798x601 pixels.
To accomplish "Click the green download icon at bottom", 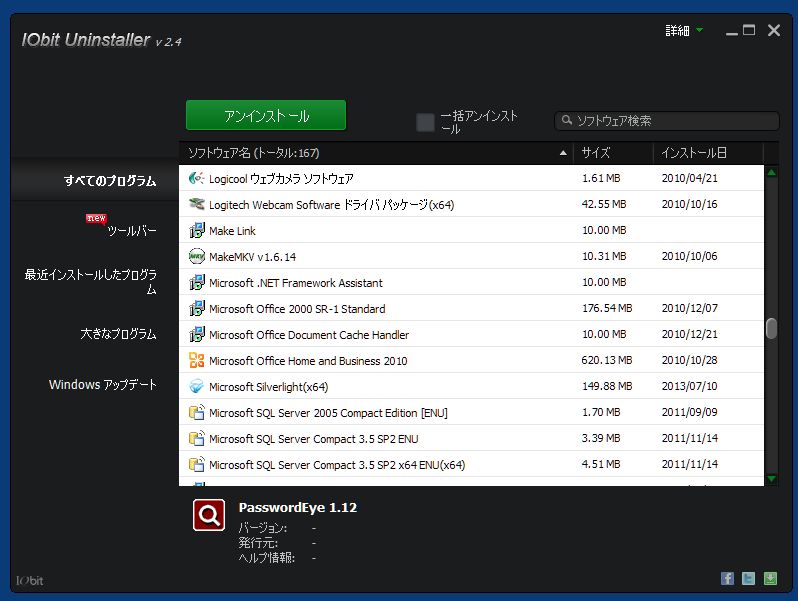I will point(770,579).
